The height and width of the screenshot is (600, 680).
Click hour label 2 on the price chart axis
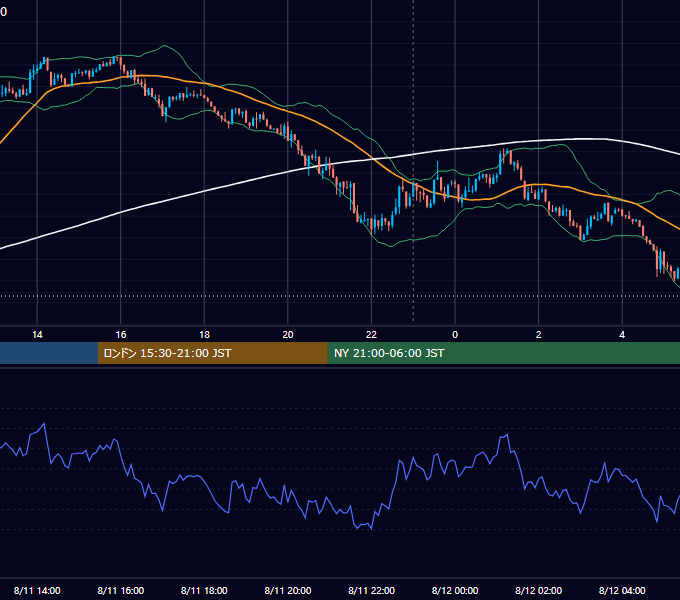tap(539, 335)
